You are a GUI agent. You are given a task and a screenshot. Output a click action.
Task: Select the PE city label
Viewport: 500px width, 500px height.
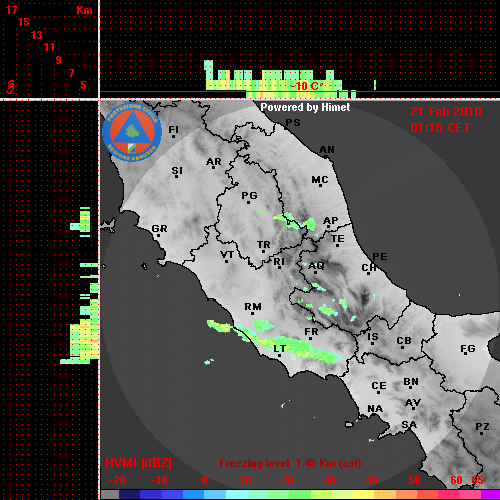(380, 256)
